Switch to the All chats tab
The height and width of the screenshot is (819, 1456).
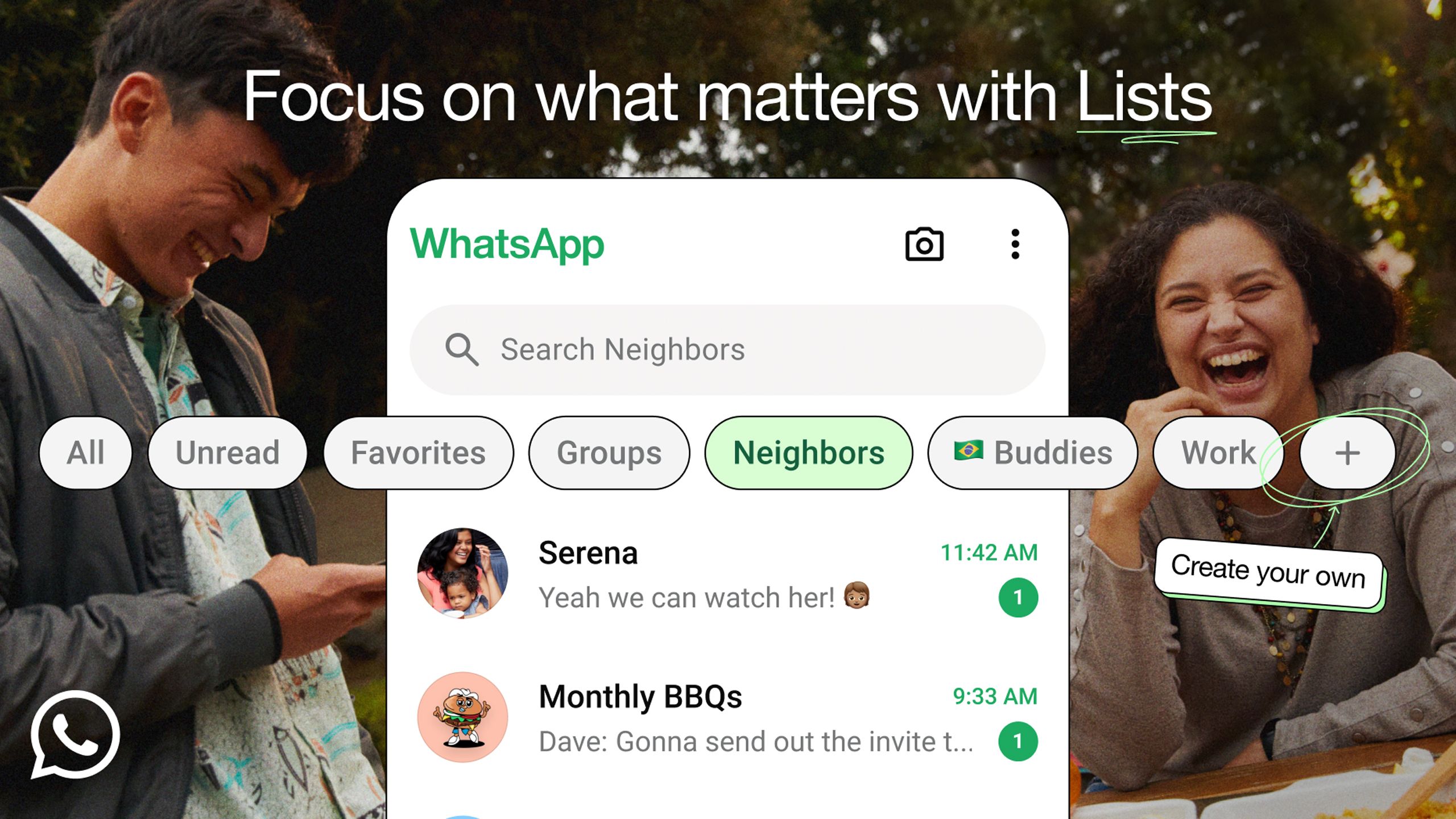pyautogui.click(x=84, y=453)
